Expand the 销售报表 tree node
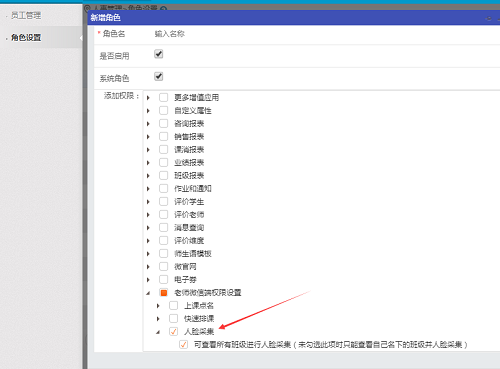The width and height of the screenshot is (500, 369). tap(148, 137)
